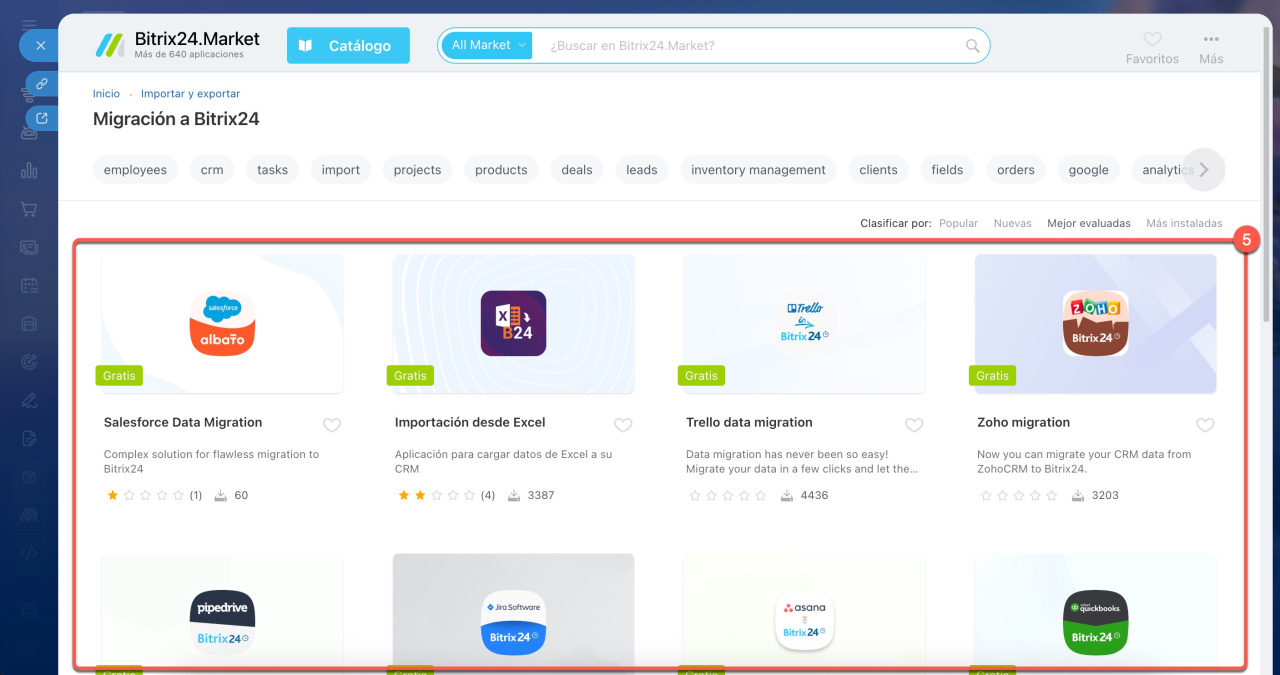Click the search magnifier icon

point(972,46)
